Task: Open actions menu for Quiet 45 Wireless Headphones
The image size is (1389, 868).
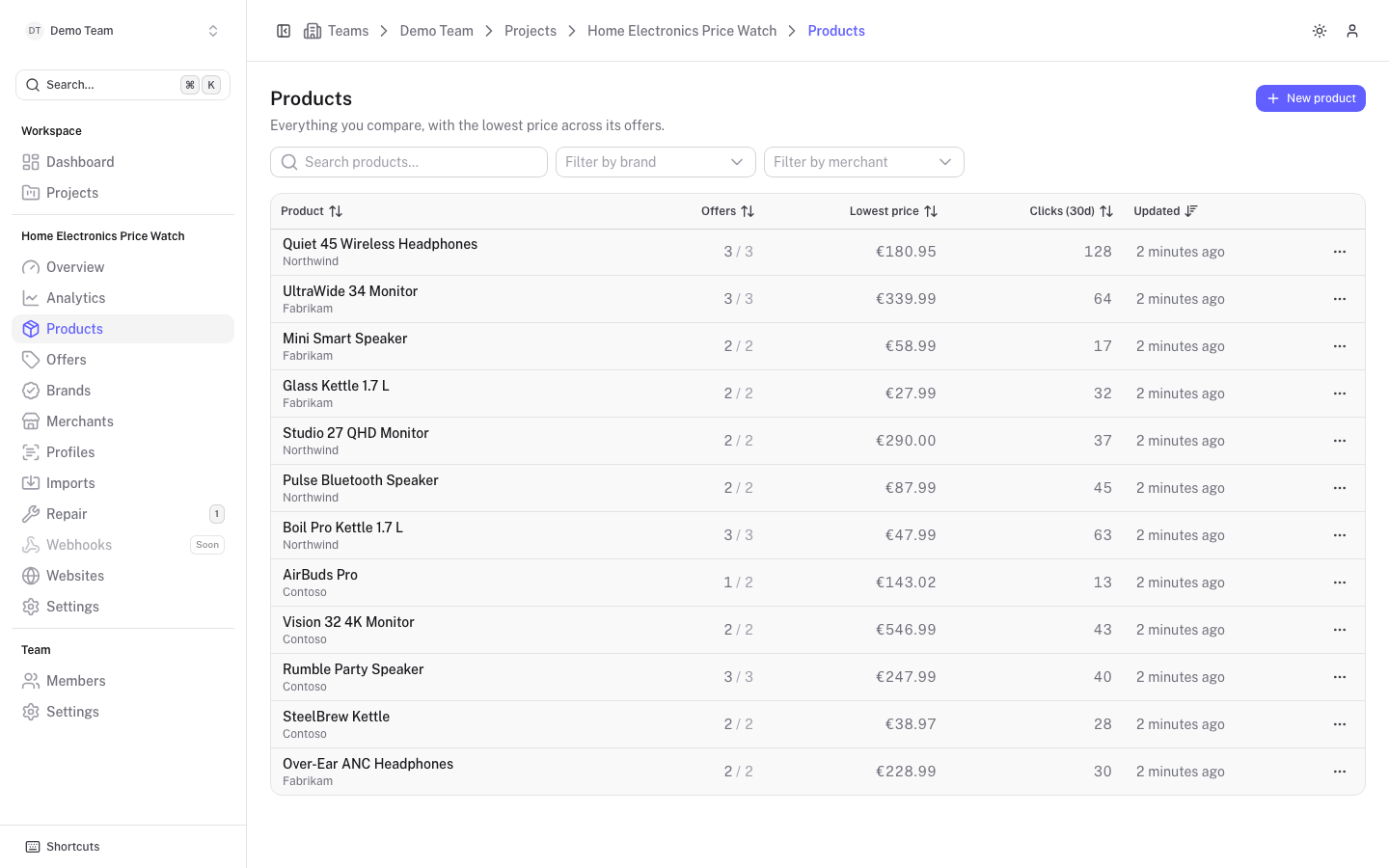Action: [1340, 252]
